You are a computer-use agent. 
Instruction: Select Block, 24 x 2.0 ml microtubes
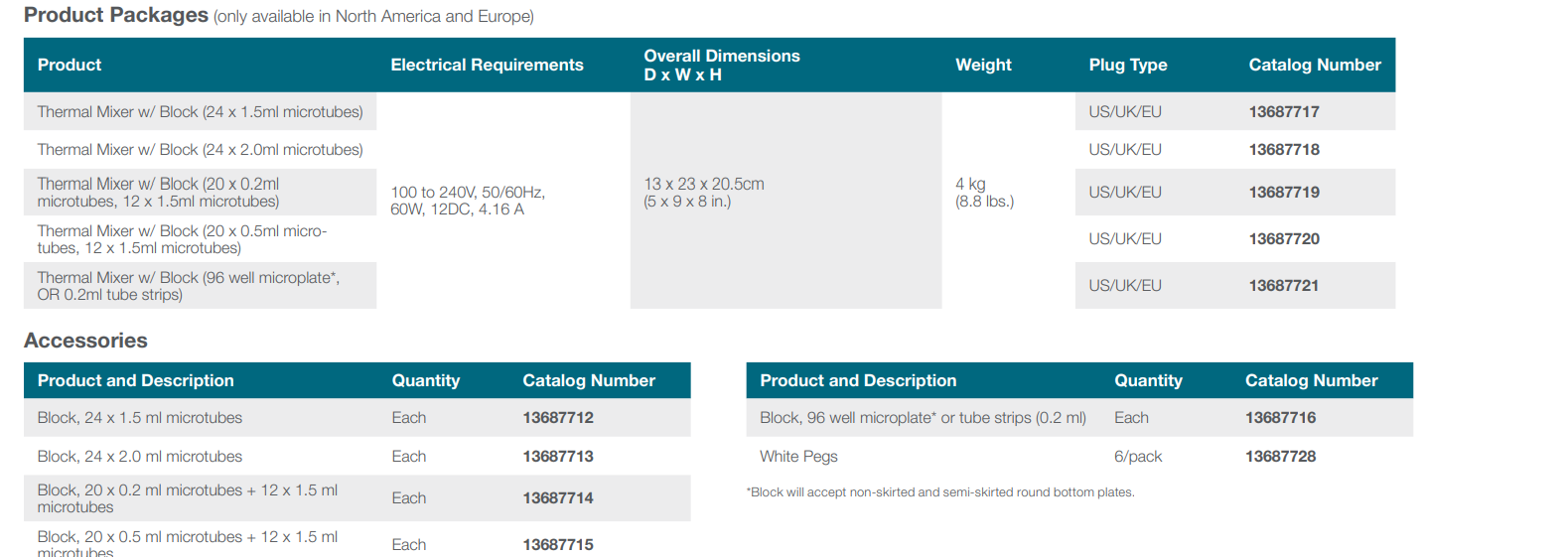click(x=140, y=457)
